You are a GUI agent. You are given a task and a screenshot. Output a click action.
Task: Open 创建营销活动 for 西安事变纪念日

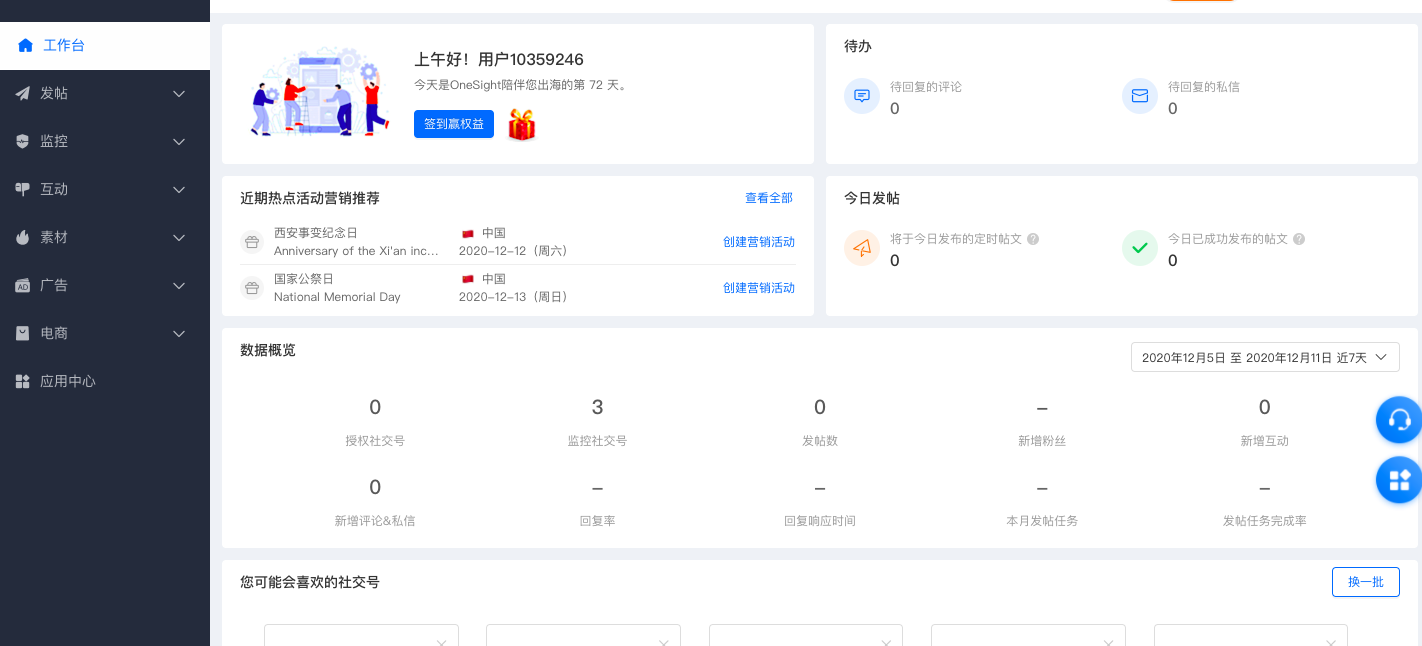tap(758, 242)
